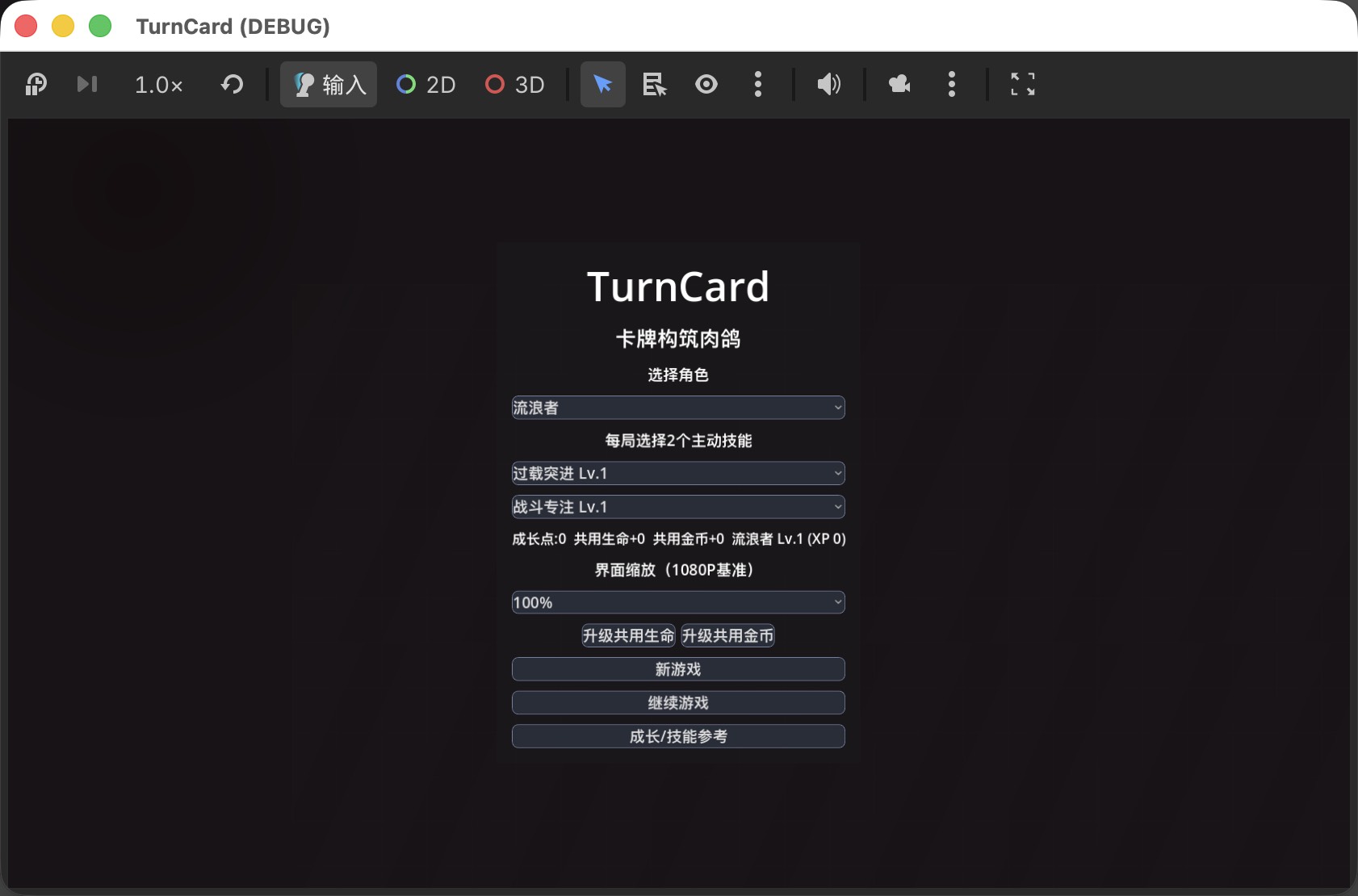1358x896 pixels.
Task: Click the 共用生命+0 status text
Action: pos(610,539)
